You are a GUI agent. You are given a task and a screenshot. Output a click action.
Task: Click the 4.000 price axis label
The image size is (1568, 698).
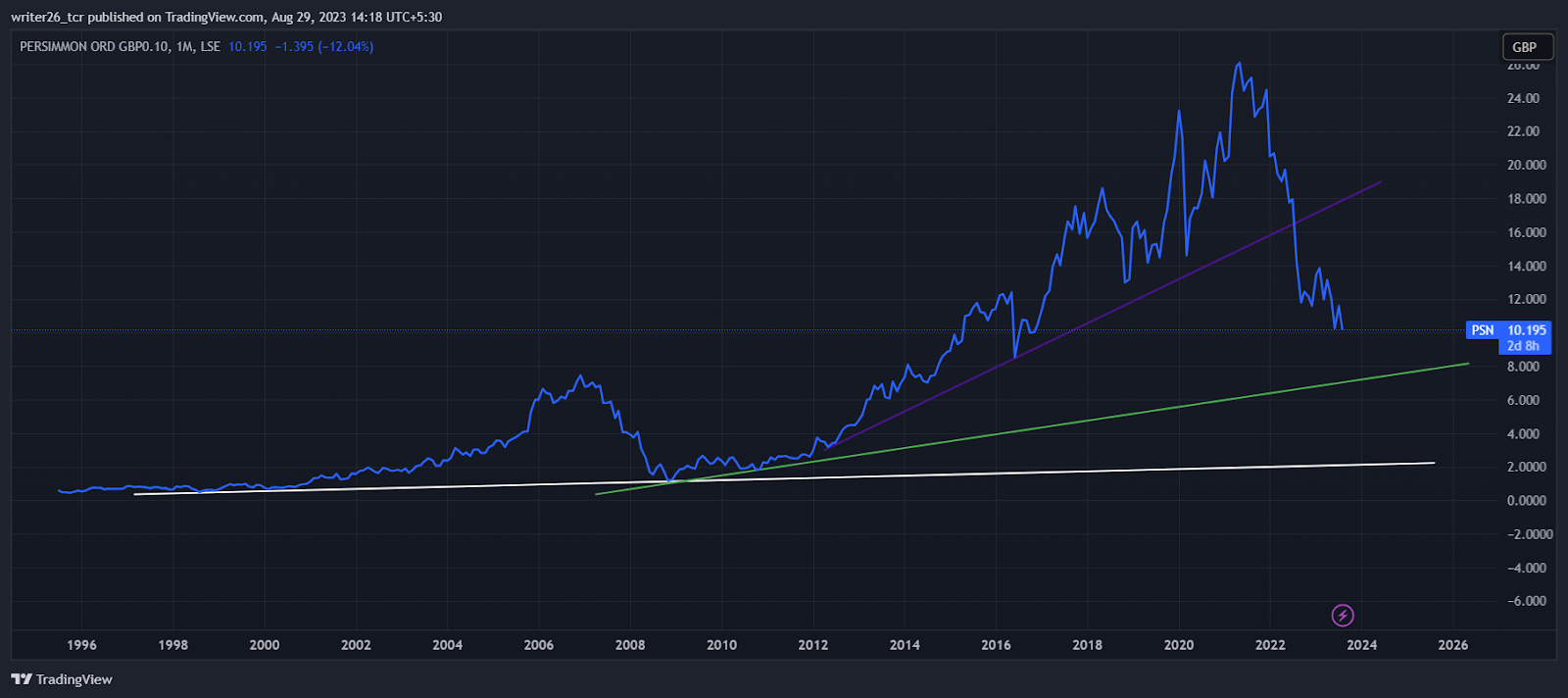click(x=1523, y=433)
